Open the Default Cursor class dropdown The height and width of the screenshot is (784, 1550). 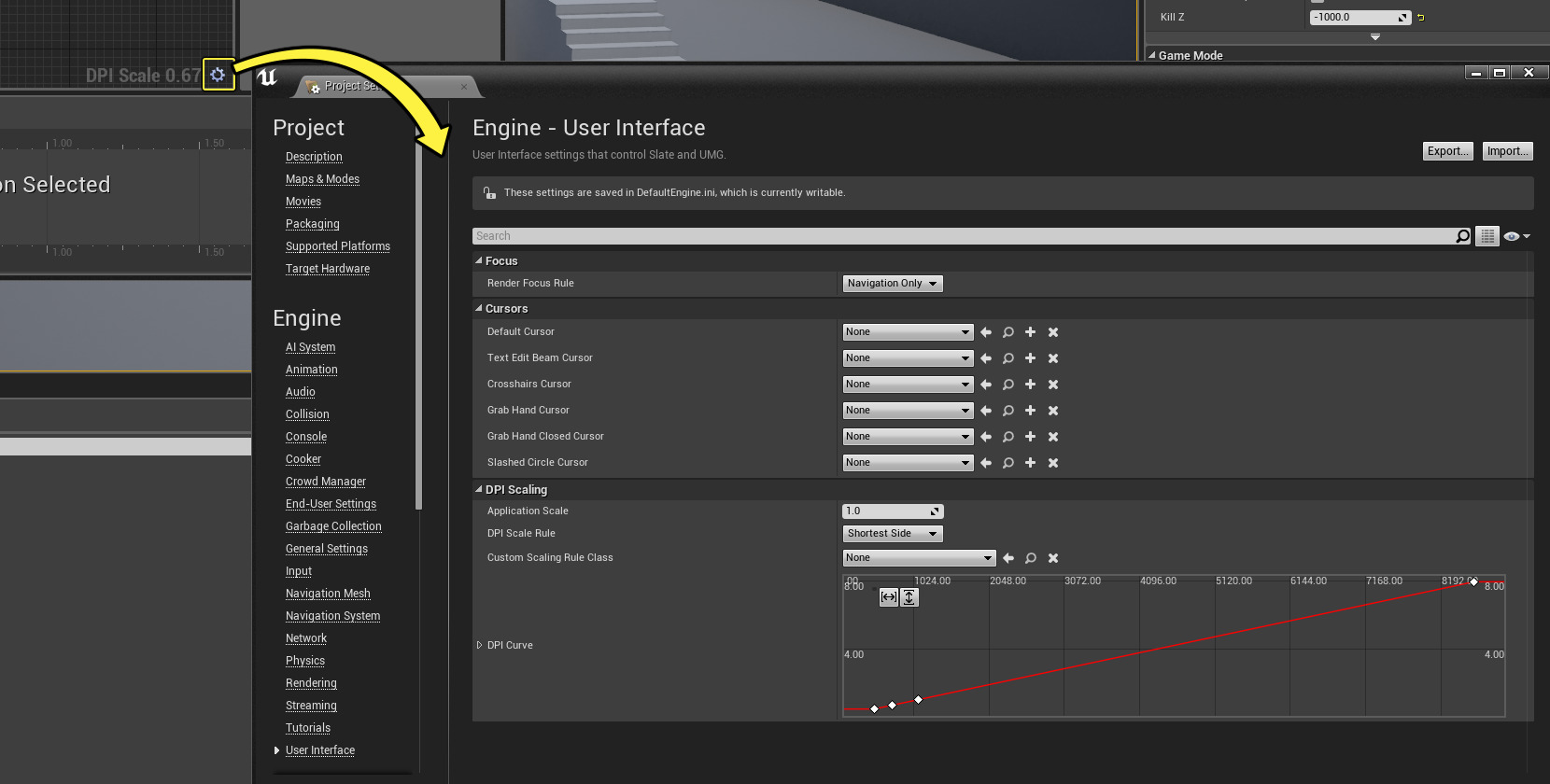coord(908,332)
